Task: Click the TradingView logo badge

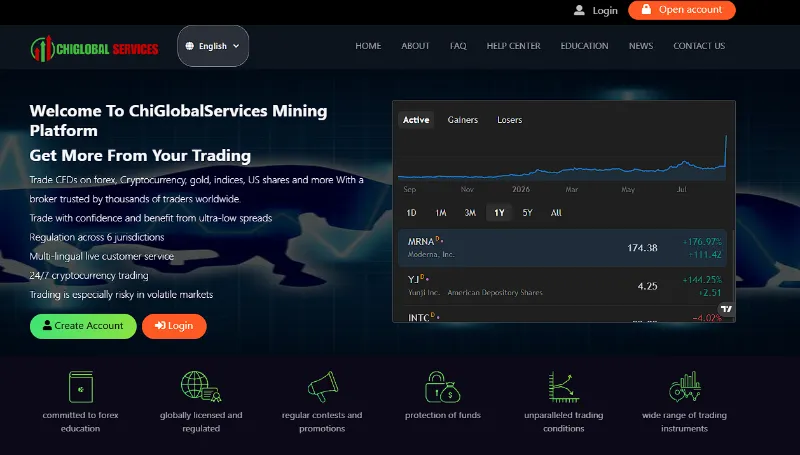Action: 727,309
